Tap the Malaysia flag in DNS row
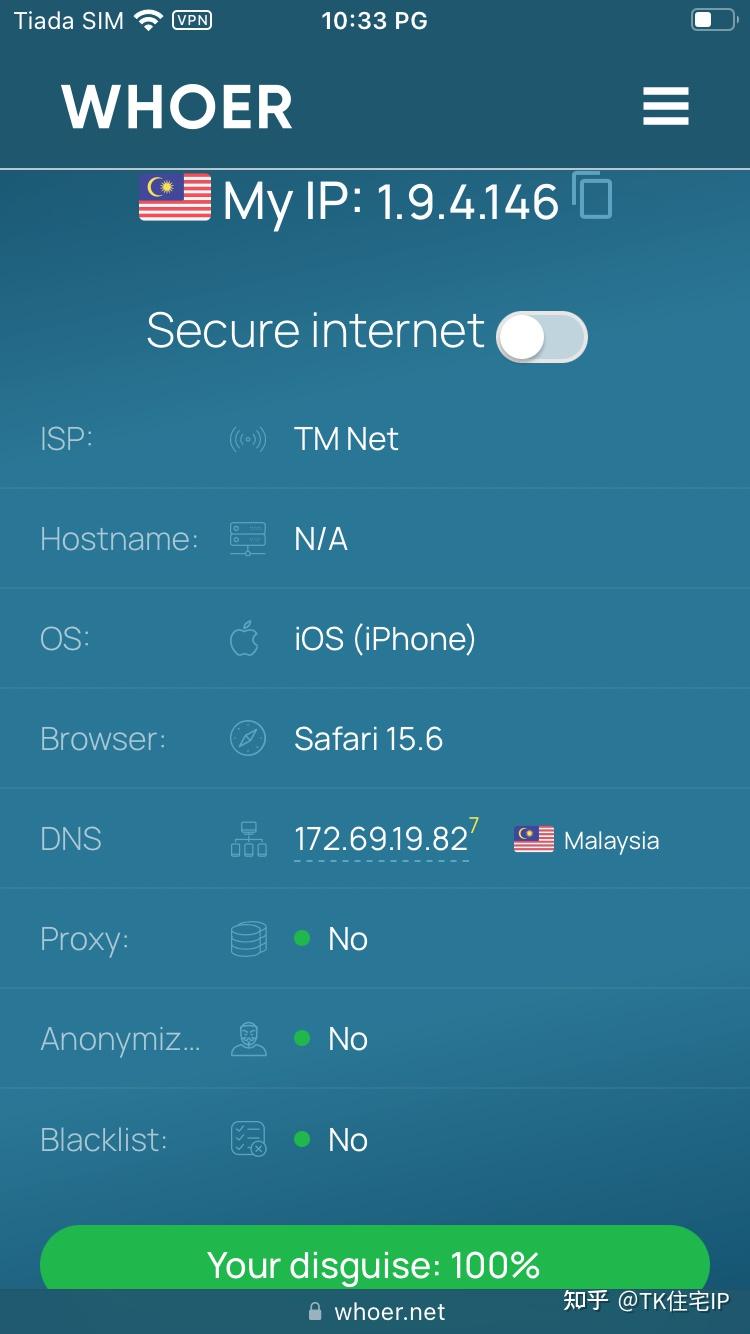Viewport: 750px width, 1334px height. 534,840
